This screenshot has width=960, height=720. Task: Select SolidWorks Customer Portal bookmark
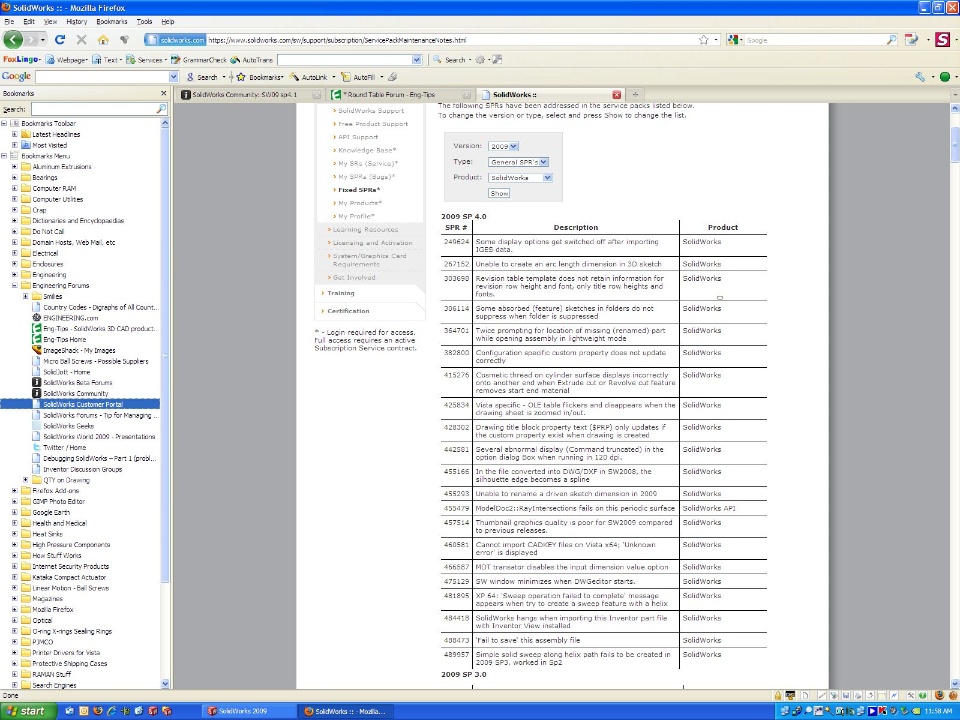pyautogui.click(x=83, y=404)
